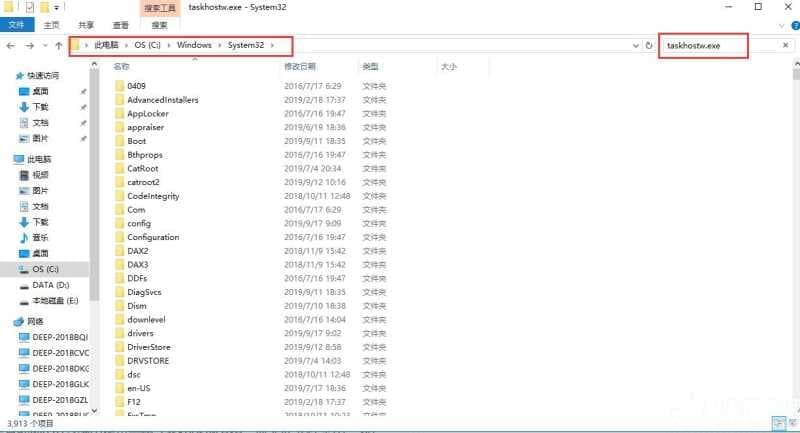Sort by the 修改日期 column header
The height and width of the screenshot is (433, 800).
[x=300, y=66]
